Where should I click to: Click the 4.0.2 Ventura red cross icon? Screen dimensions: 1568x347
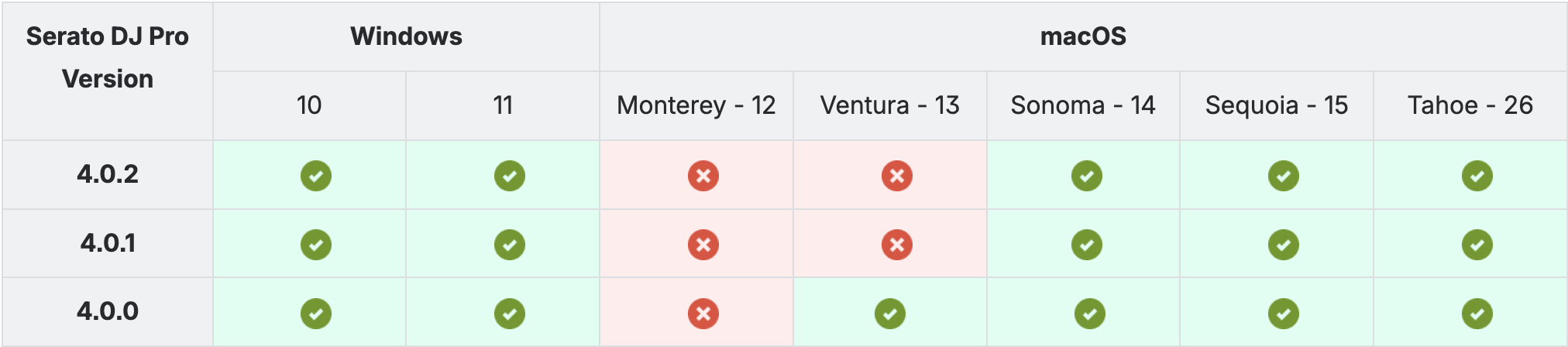click(897, 176)
